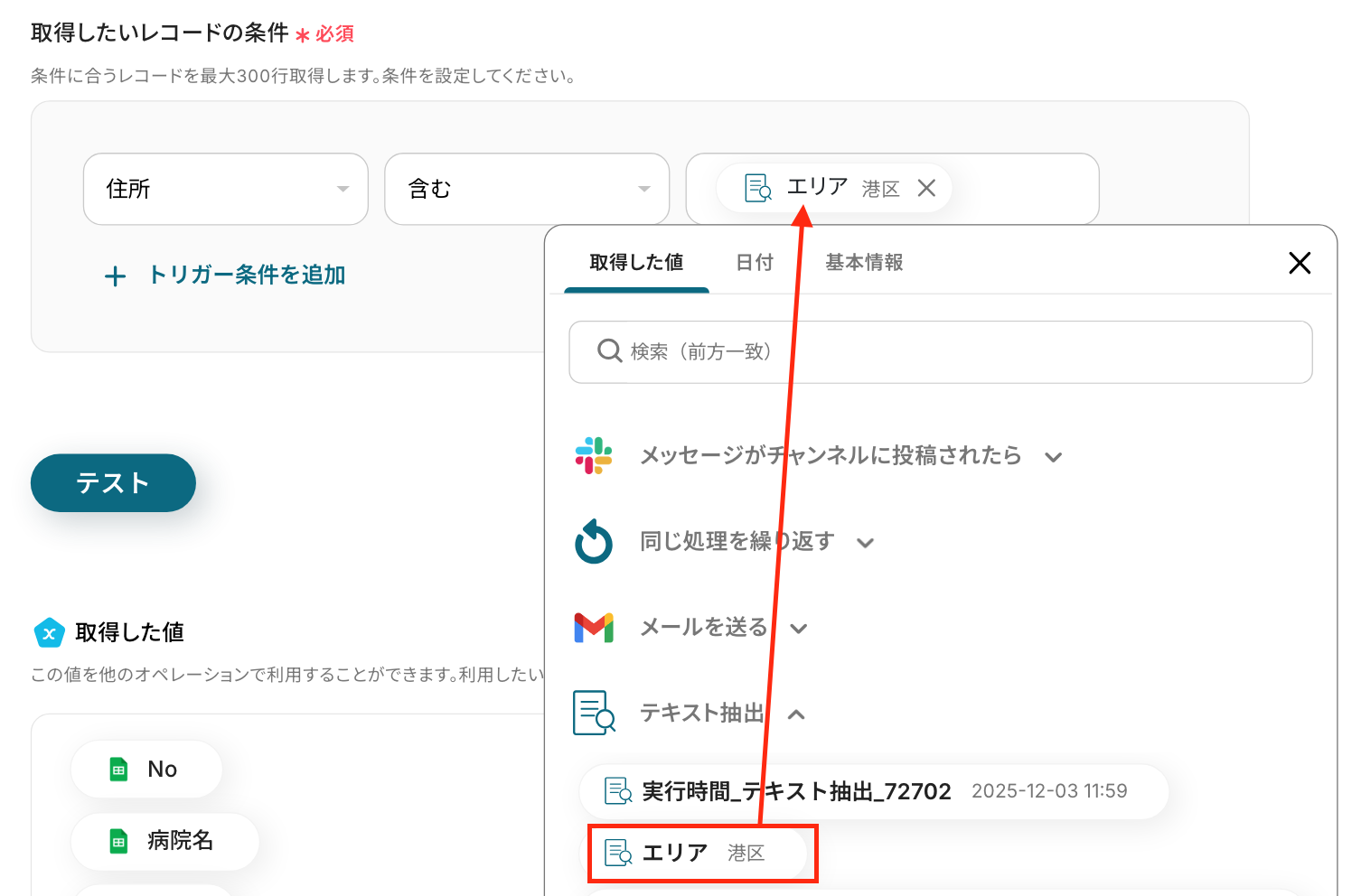The width and height of the screenshot is (1361, 896).
Task: Click the Gmail icon in value list
Action: point(594,628)
